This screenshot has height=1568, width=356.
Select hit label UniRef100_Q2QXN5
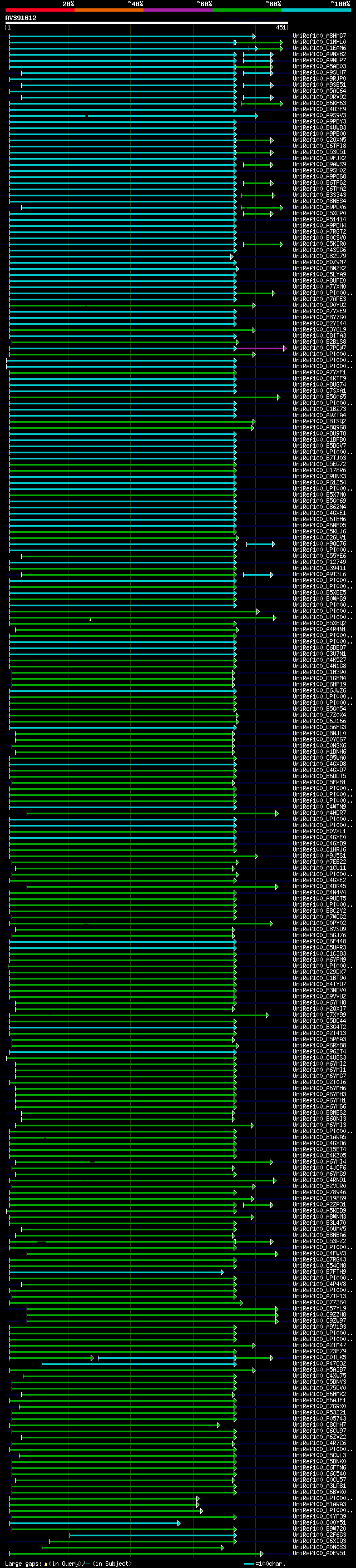tap(319, 140)
